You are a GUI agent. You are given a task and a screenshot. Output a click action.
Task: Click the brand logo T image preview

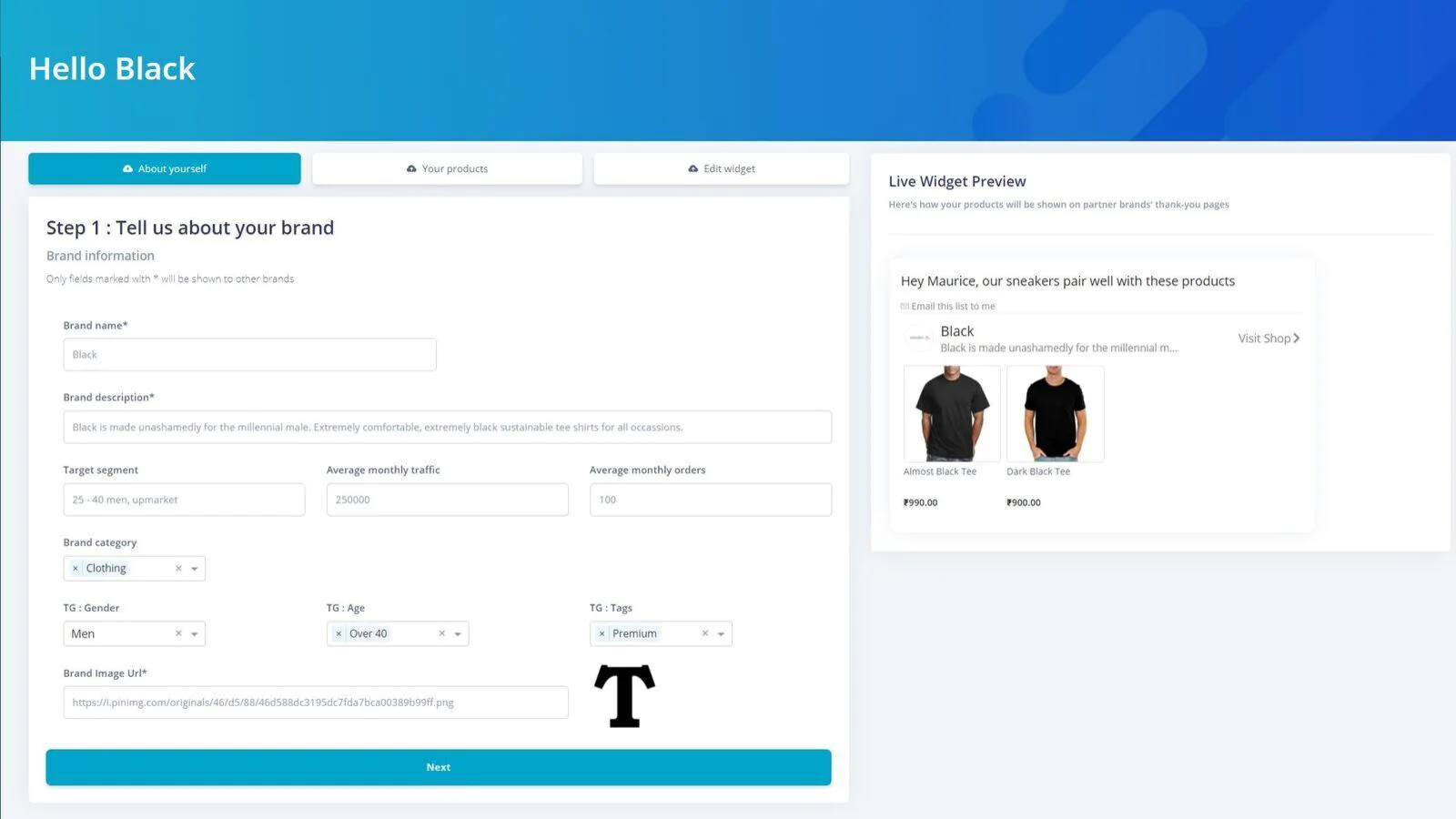pyautogui.click(x=625, y=696)
